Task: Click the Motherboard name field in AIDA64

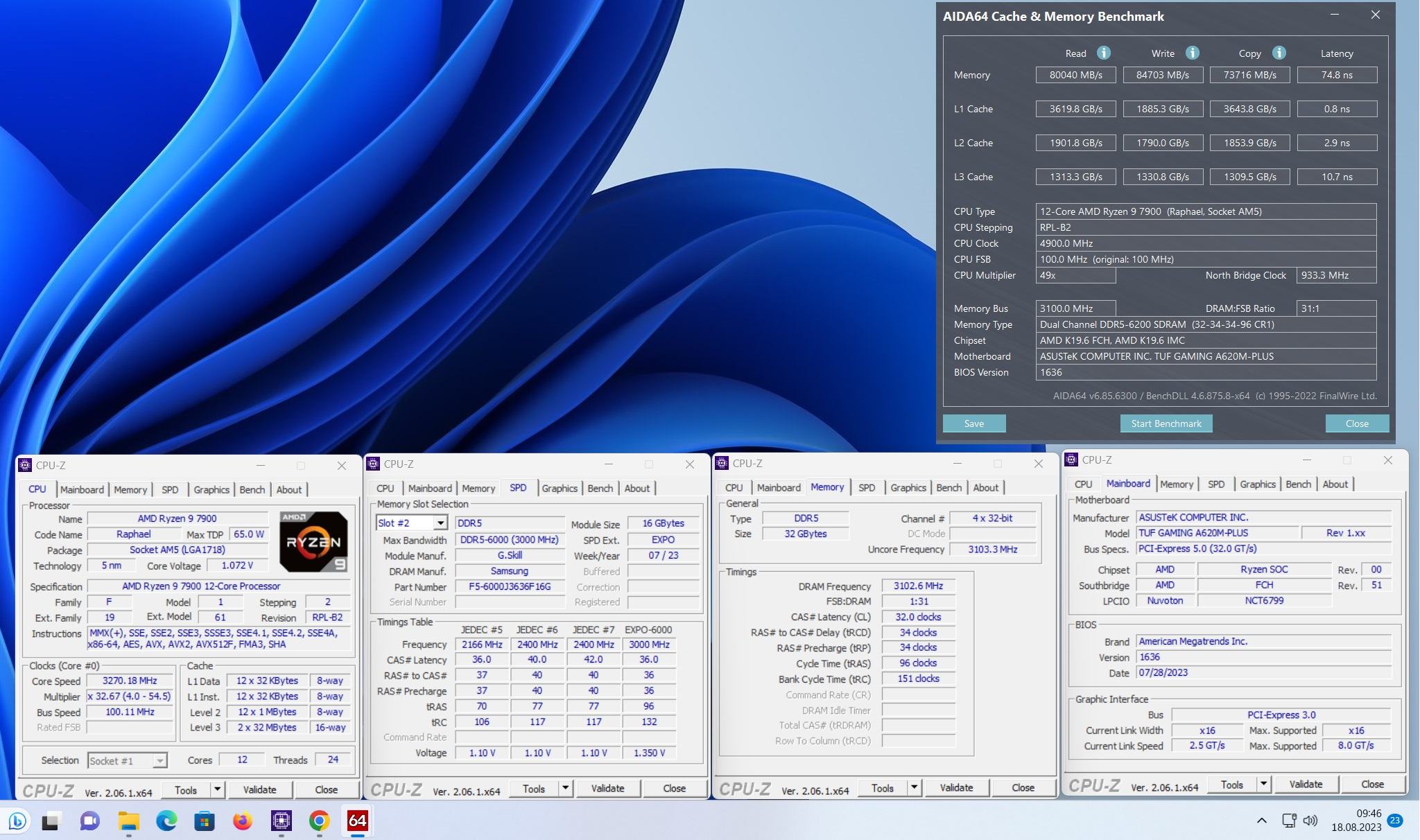Action: (1206, 356)
